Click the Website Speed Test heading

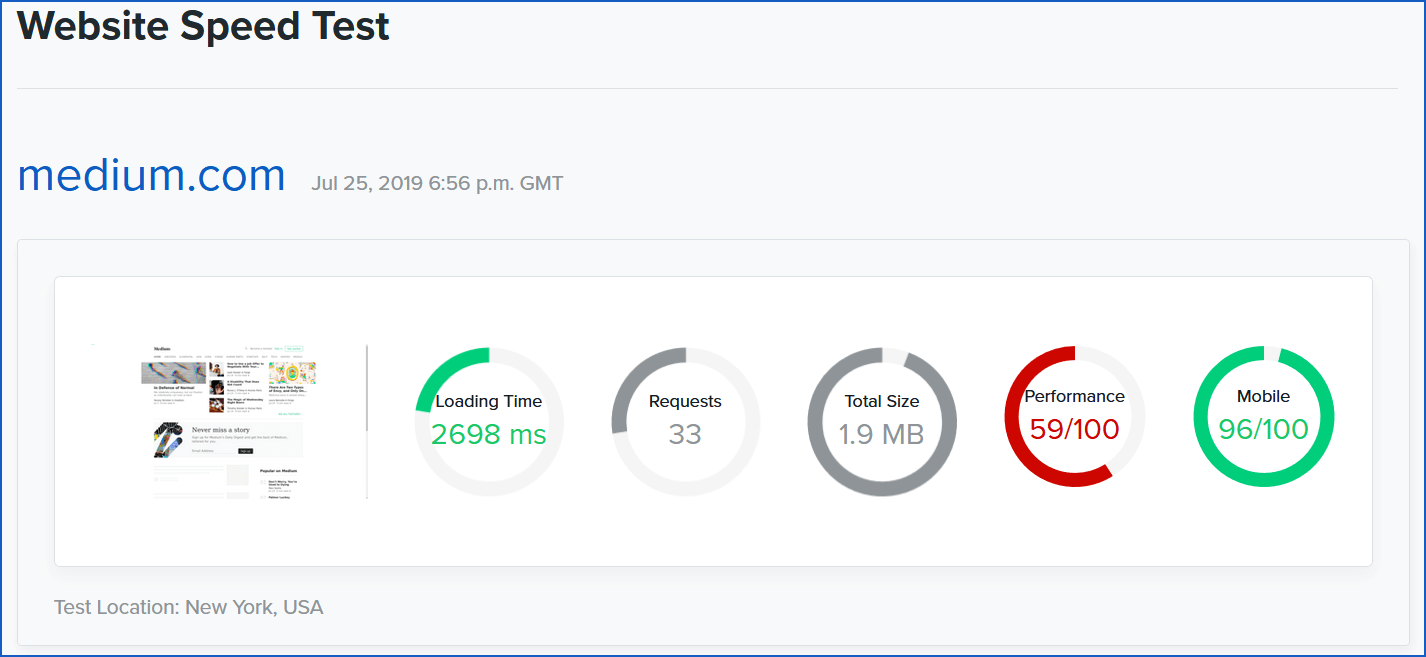(x=204, y=26)
